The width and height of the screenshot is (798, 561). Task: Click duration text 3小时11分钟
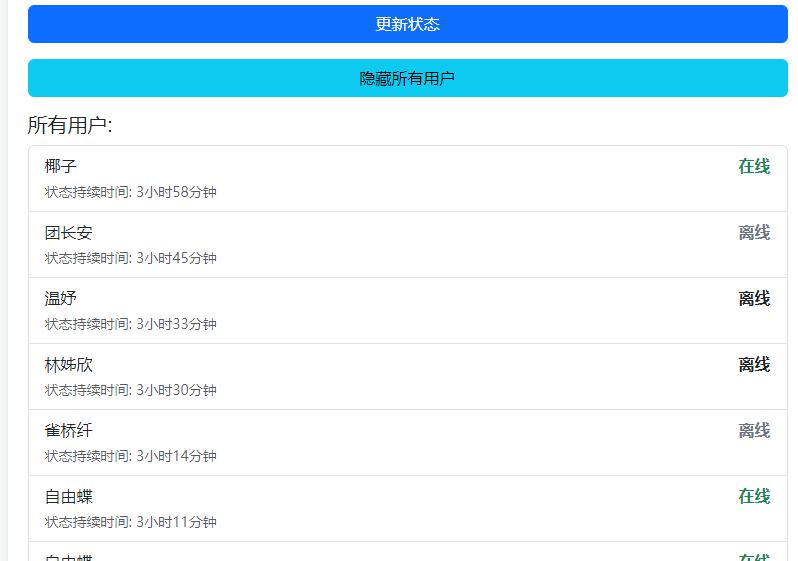pos(176,522)
